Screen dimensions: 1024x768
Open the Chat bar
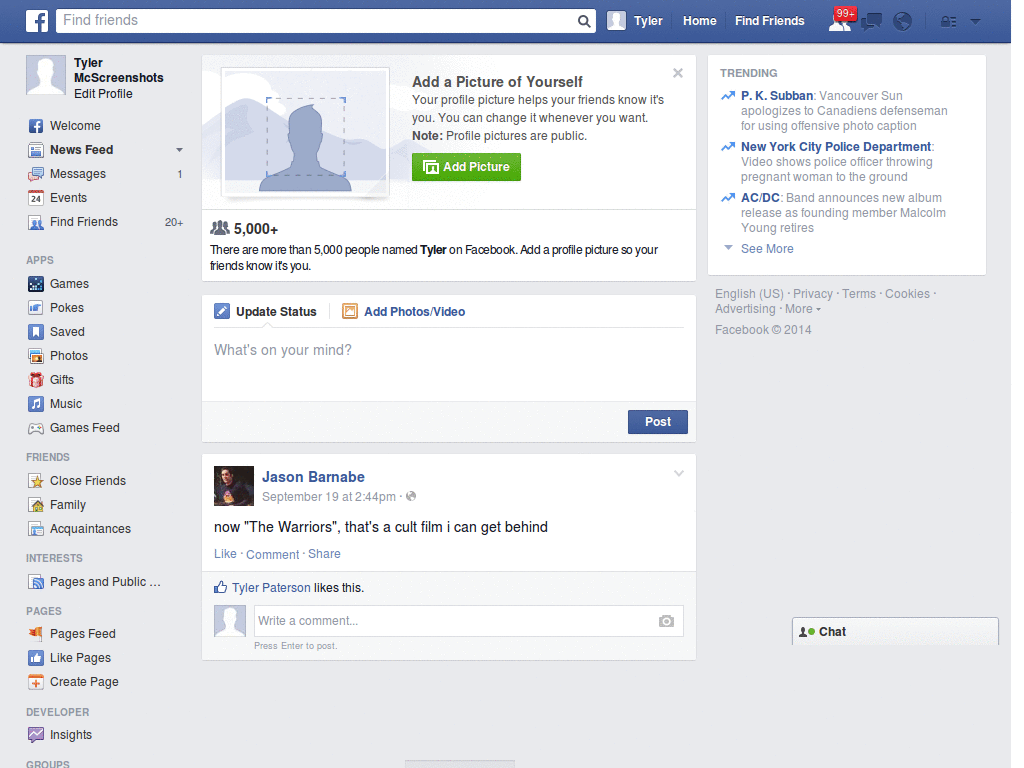pyautogui.click(x=895, y=632)
